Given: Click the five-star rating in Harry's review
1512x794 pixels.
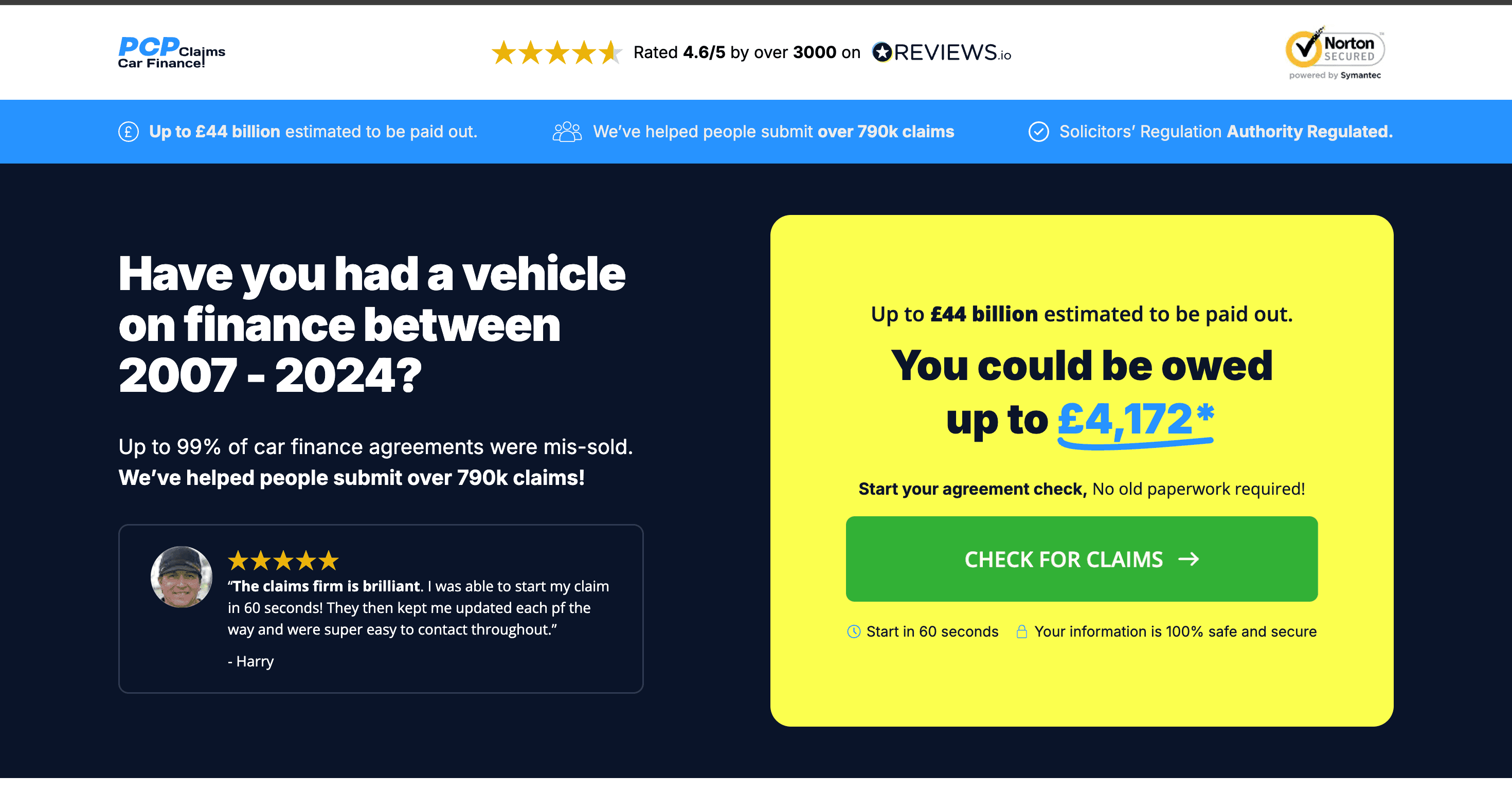Looking at the screenshot, I should click(x=282, y=561).
